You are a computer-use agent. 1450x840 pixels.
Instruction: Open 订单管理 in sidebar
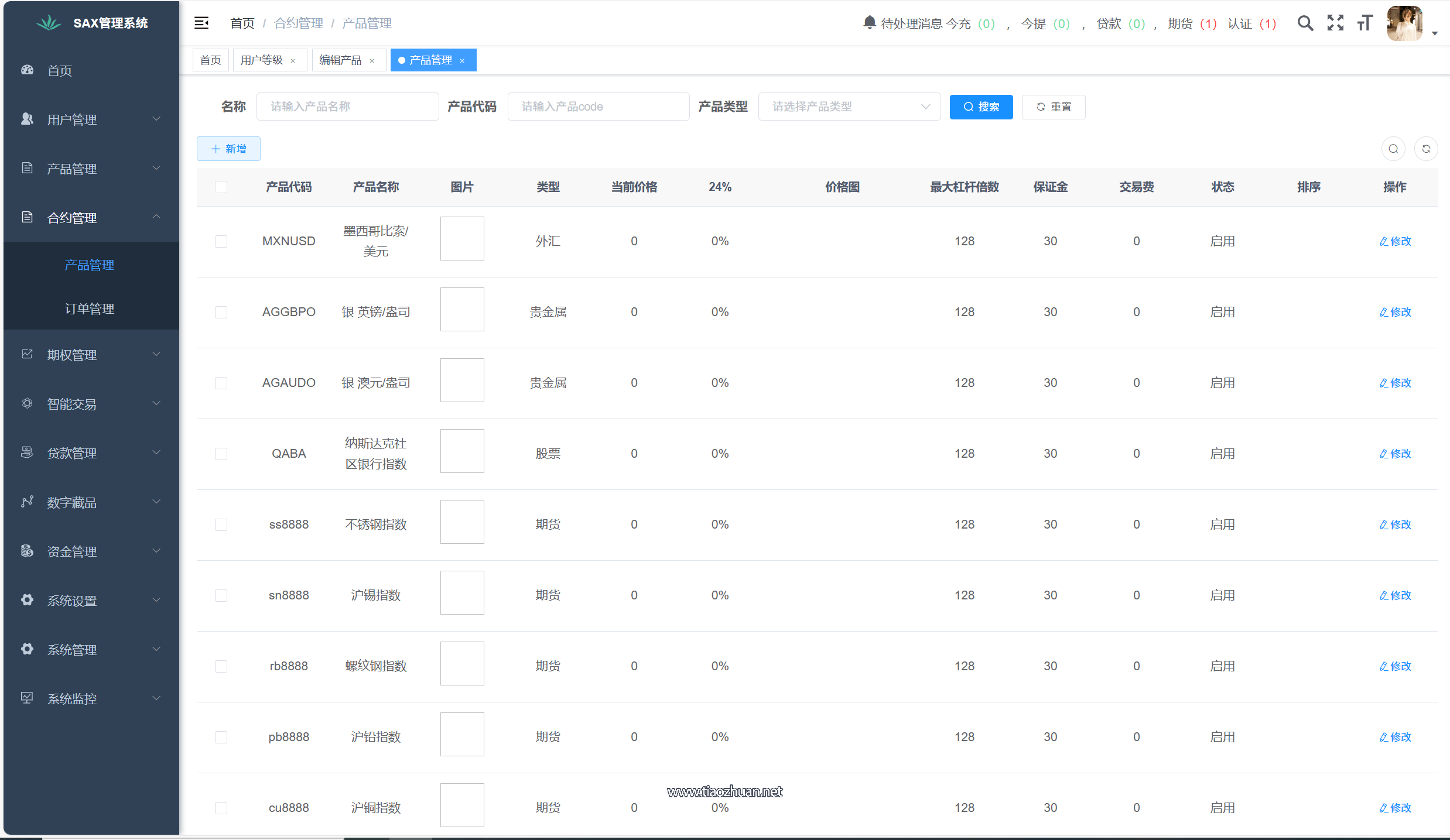[90, 308]
